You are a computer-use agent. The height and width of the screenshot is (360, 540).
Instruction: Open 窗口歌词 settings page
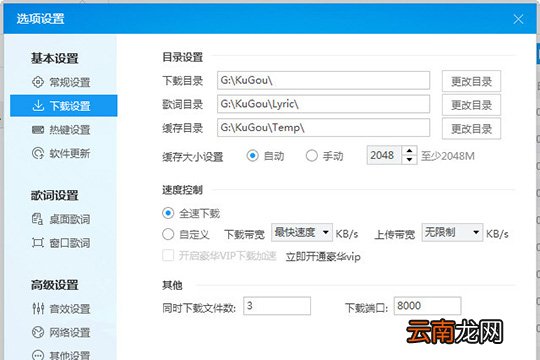pos(64,243)
